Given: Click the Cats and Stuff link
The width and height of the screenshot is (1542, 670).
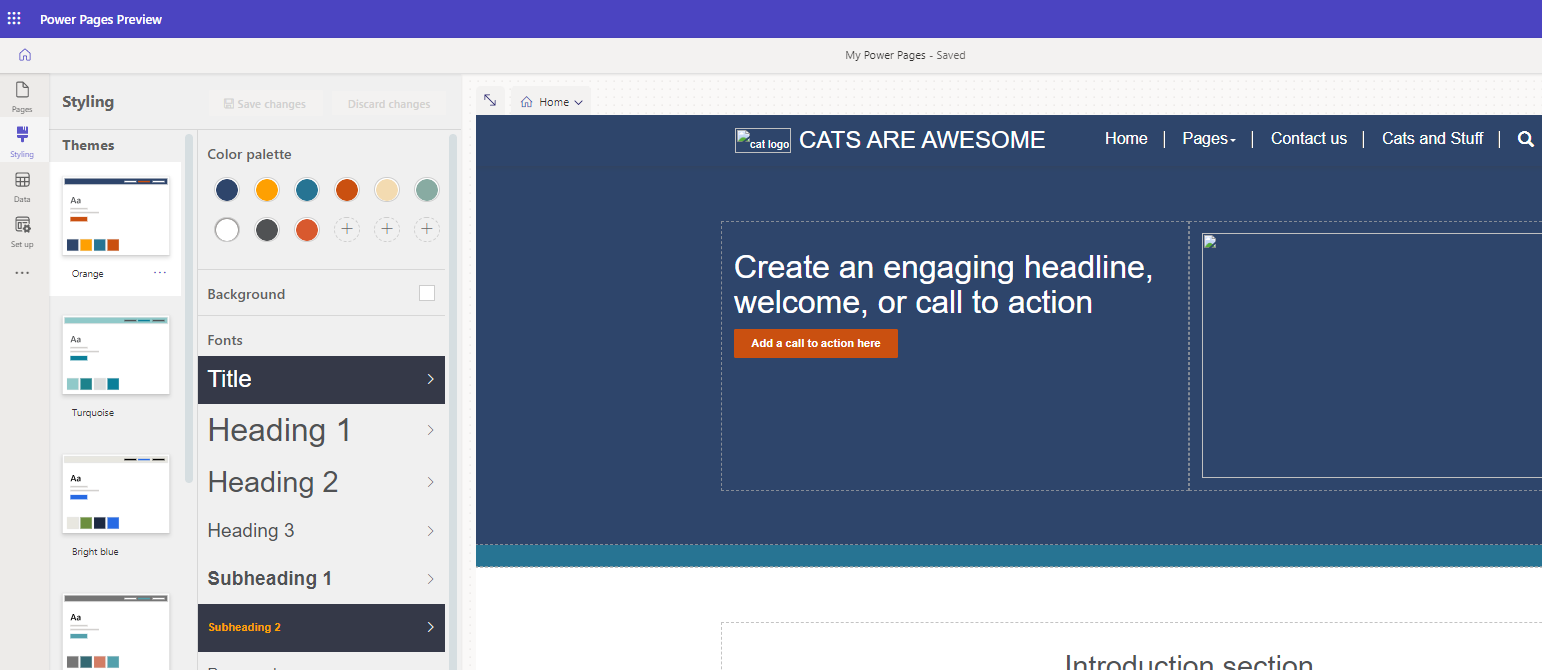Looking at the screenshot, I should click(x=1432, y=139).
